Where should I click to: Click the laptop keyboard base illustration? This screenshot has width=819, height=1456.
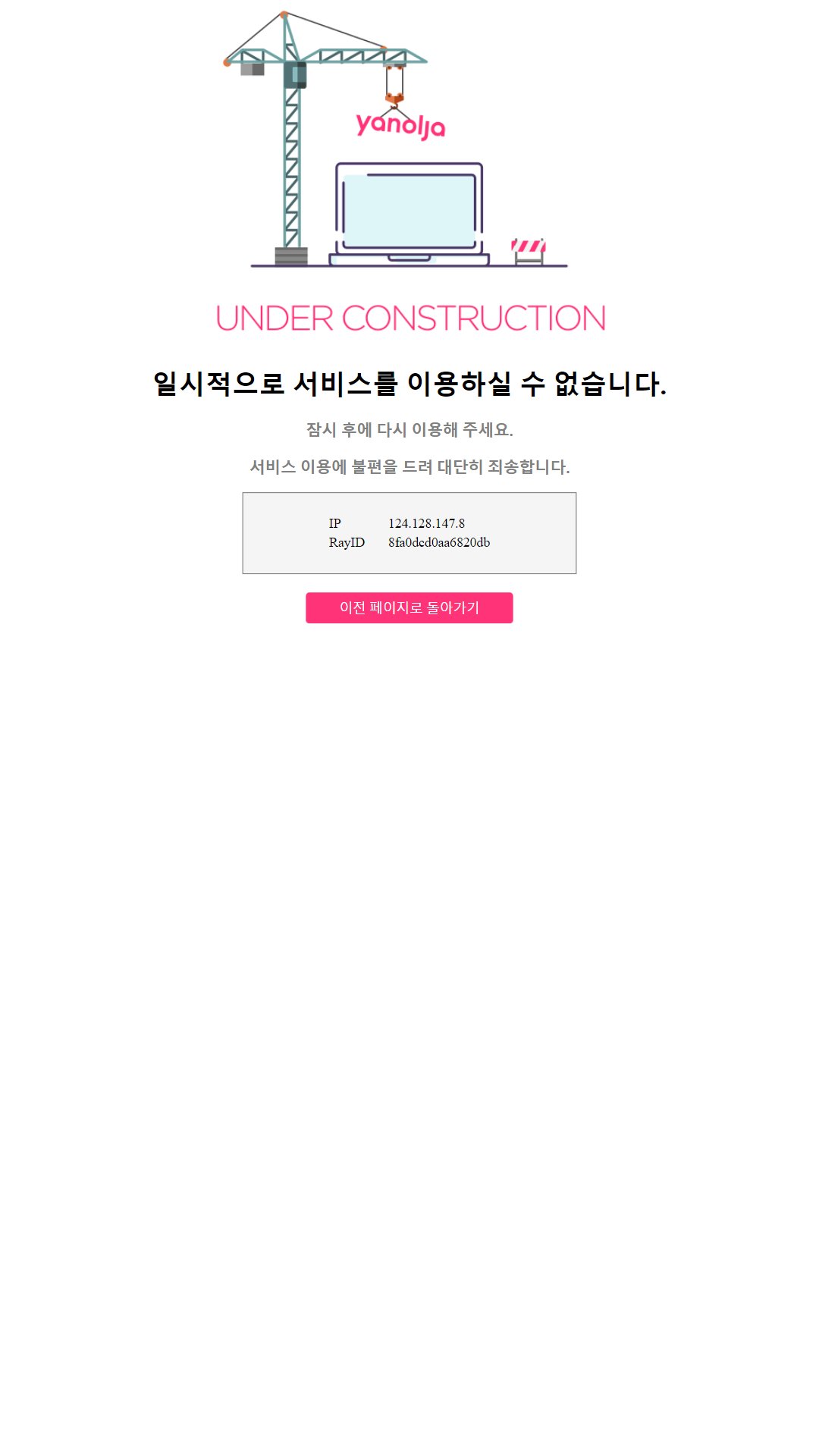(x=409, y=259)
